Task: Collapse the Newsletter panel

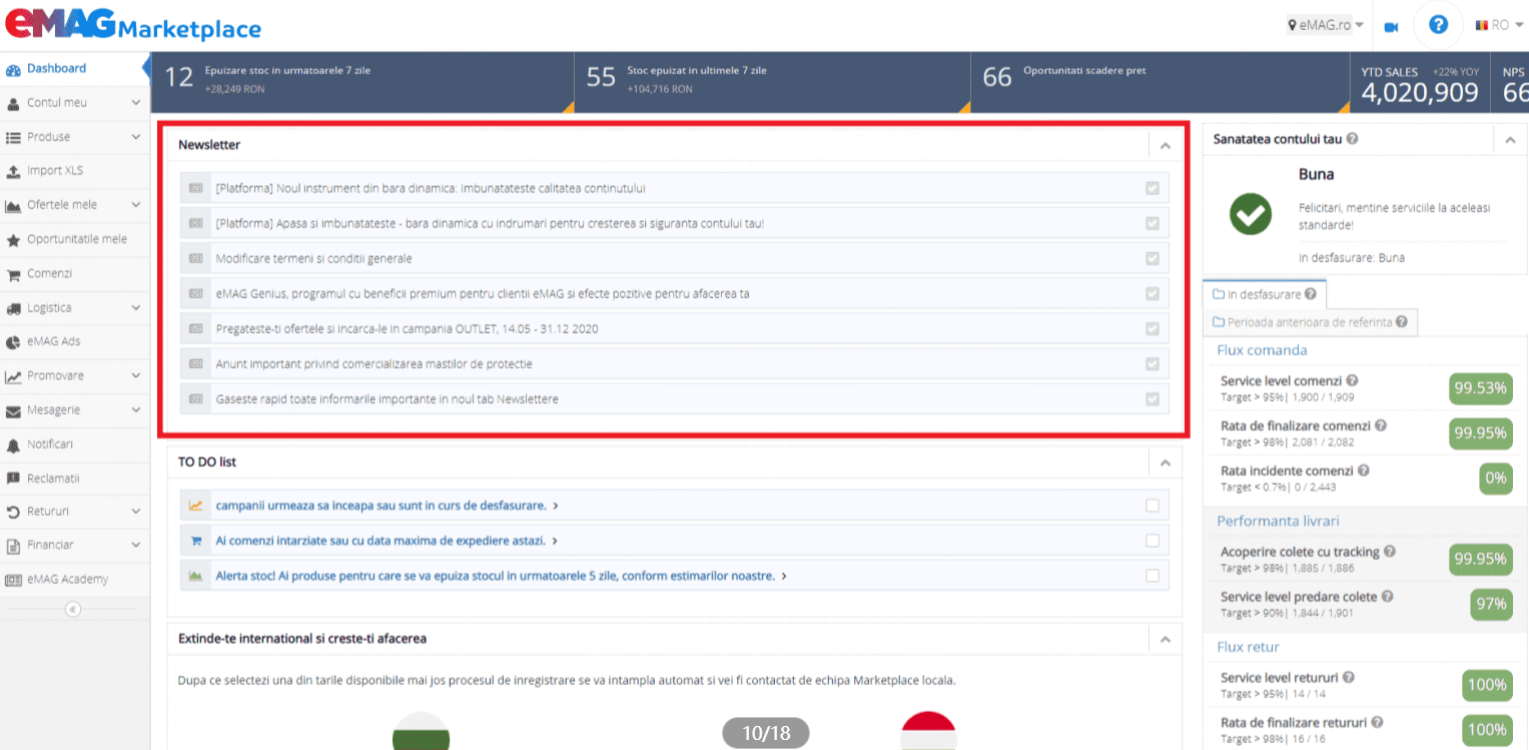Action: click(1165, 145)
